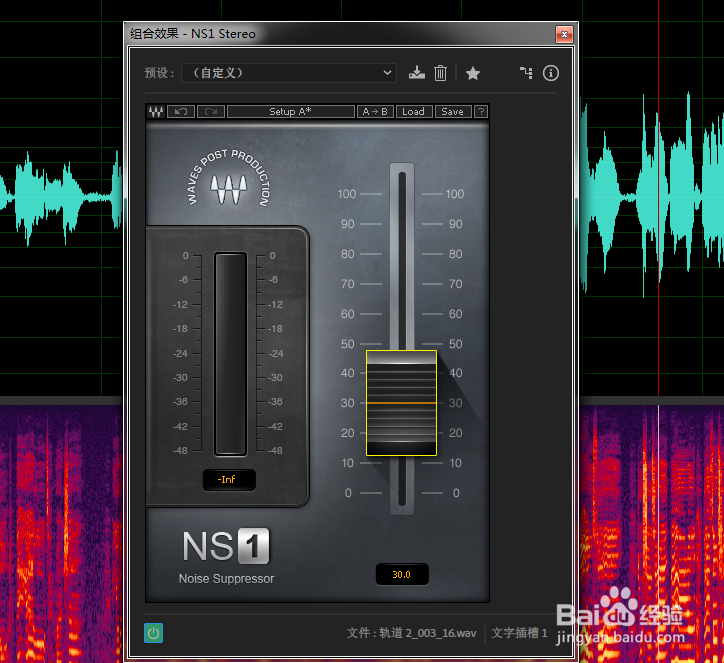The height and width of the screenshot is (663, 724).
Task: Click the Waves logo menu icon
Action: [156, 112]
